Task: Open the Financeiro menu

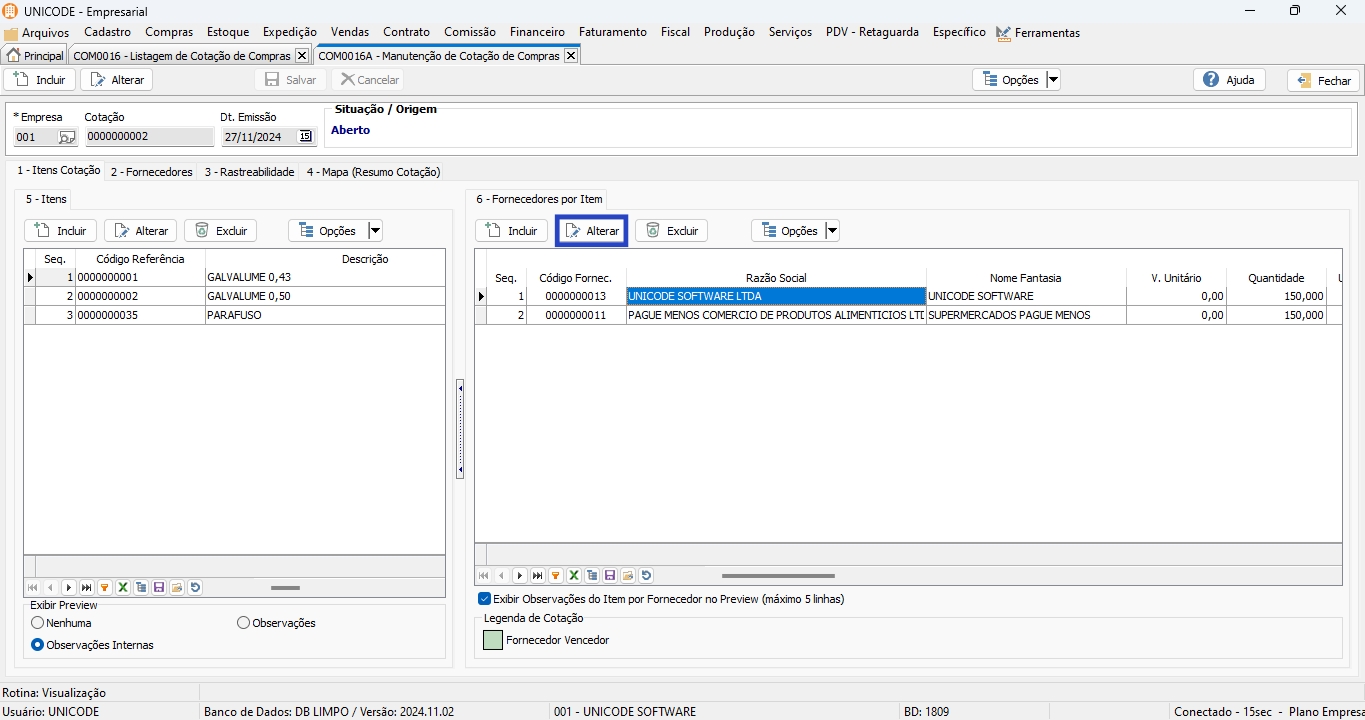Action: click(x=537, y=32)
